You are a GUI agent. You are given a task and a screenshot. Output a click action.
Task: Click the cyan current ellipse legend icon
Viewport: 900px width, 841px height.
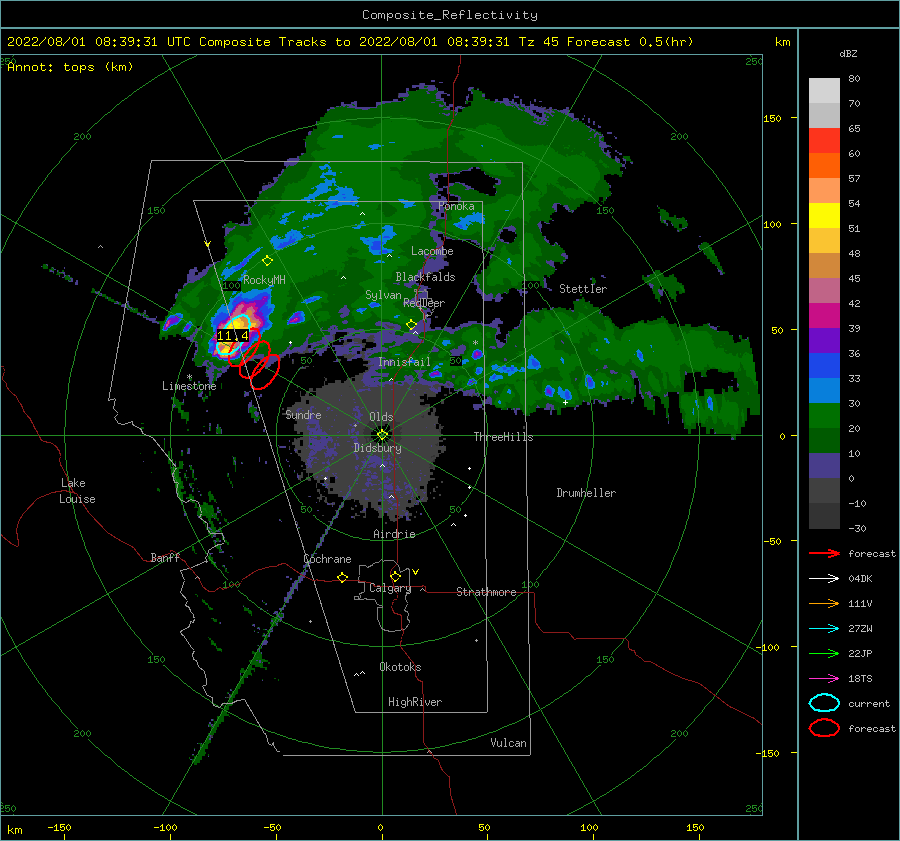coord(824,703)
